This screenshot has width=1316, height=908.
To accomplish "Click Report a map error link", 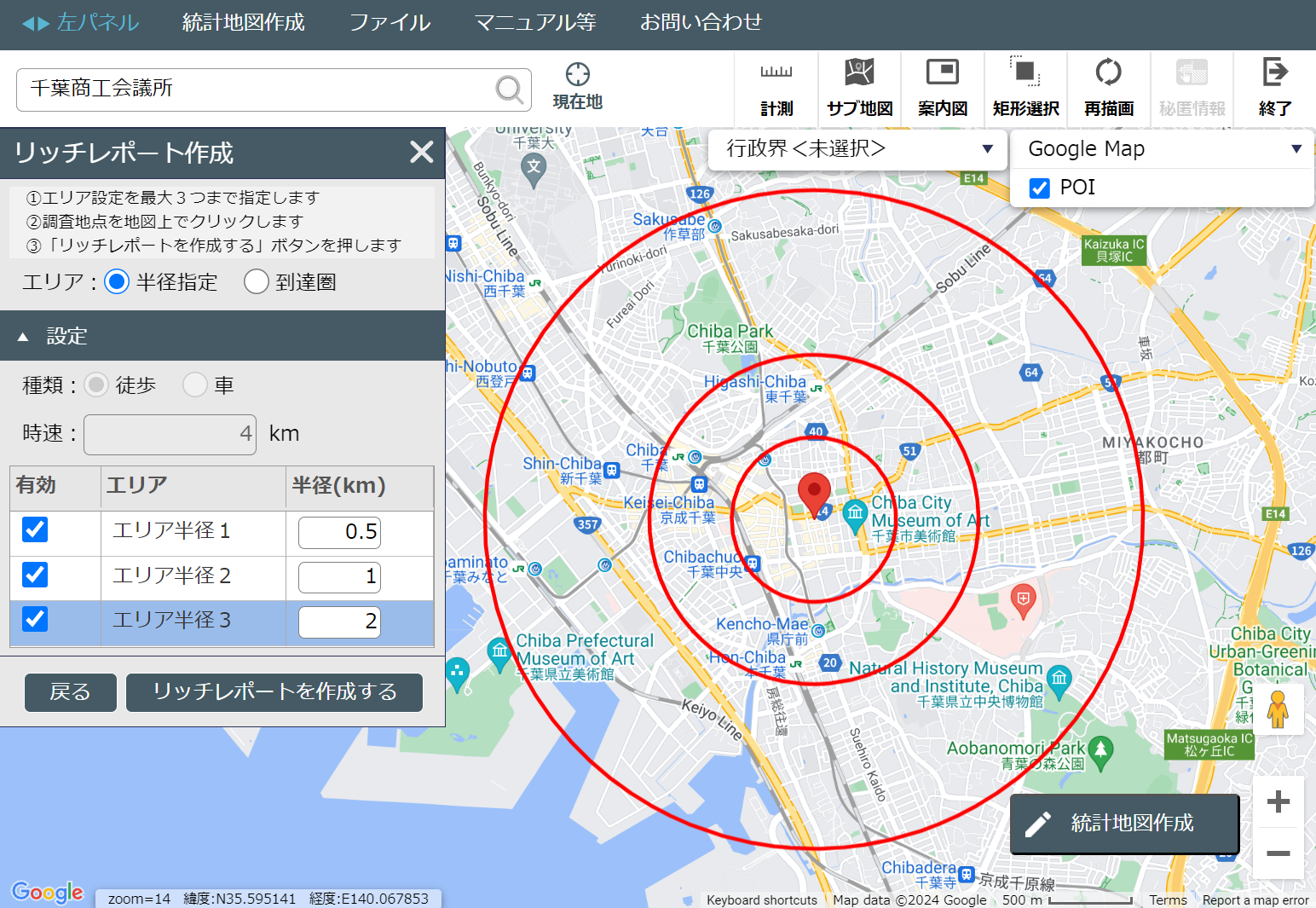I will click(x=1255, y=900).
